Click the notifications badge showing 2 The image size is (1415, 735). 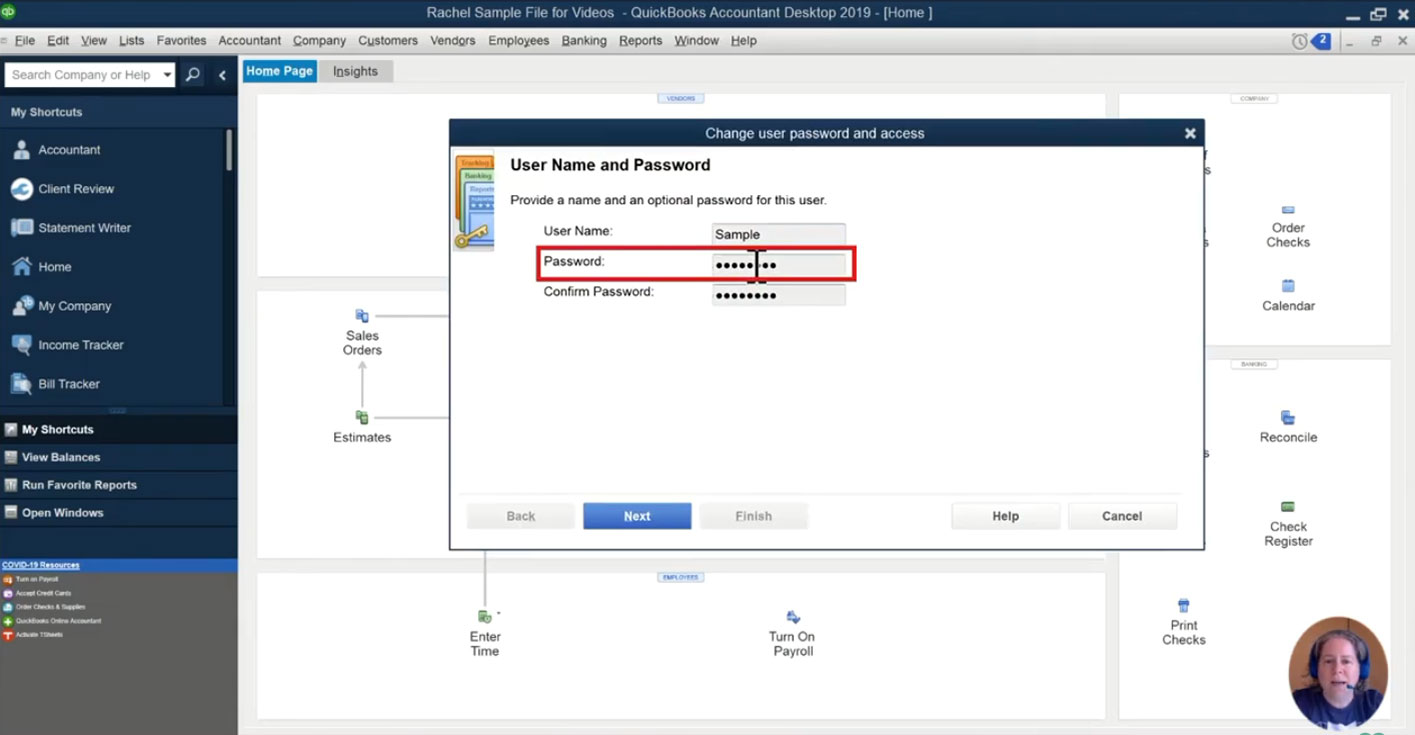tap(1321, 41)
